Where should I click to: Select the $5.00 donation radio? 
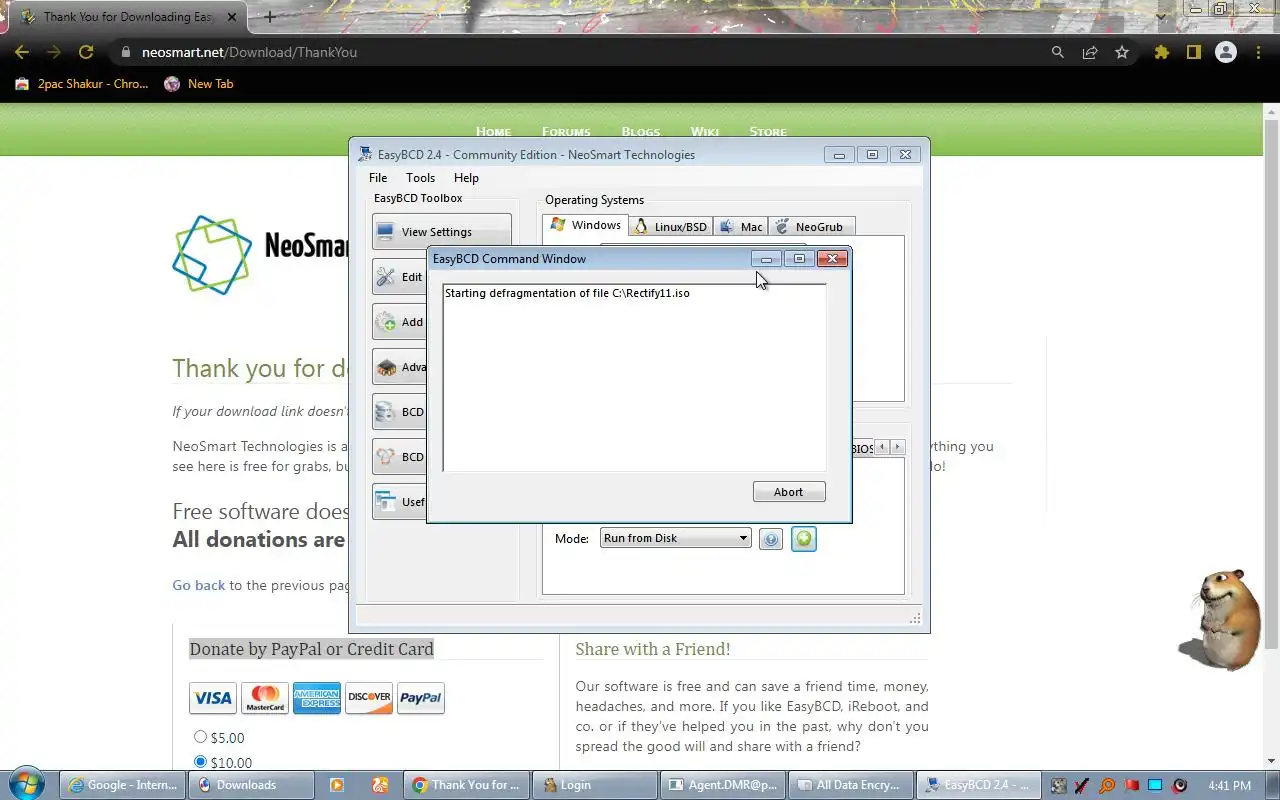[x=200, y=737]
